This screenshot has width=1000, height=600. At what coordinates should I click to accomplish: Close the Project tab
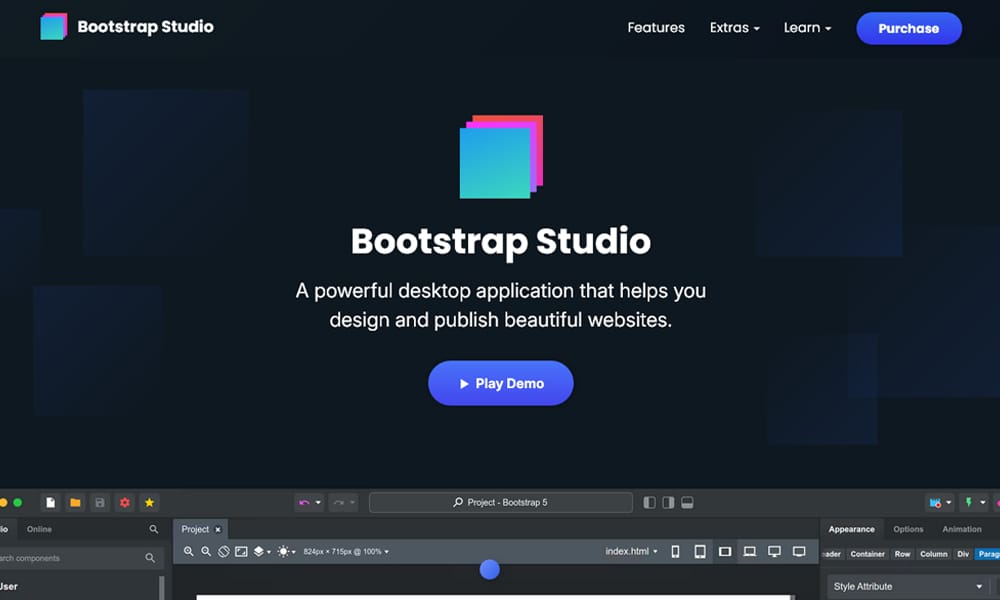point(217,529)
